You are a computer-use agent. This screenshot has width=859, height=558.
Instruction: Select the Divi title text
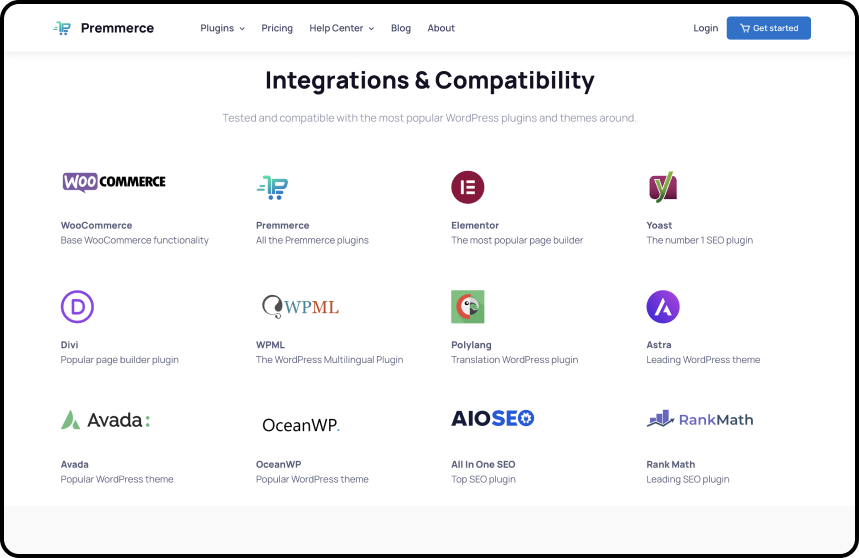[70, 344]
